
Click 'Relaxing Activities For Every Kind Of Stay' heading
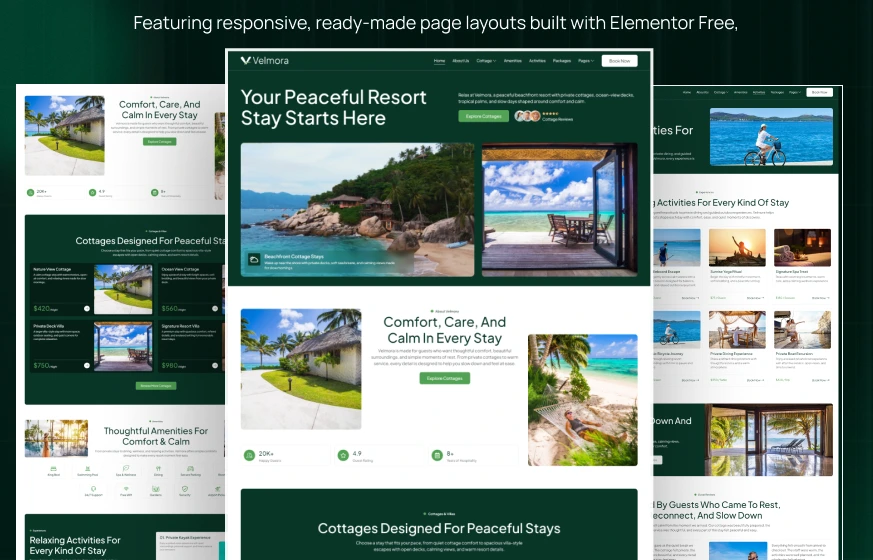click(x=75, y=545)
